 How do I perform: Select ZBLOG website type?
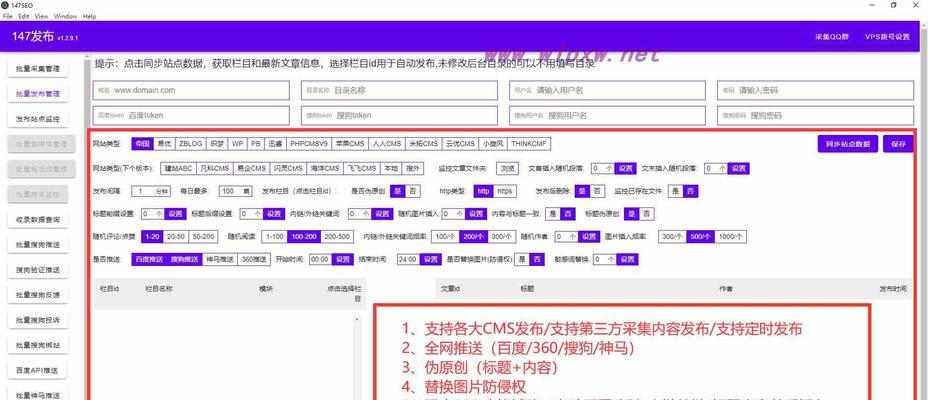(x=191, y=144)
